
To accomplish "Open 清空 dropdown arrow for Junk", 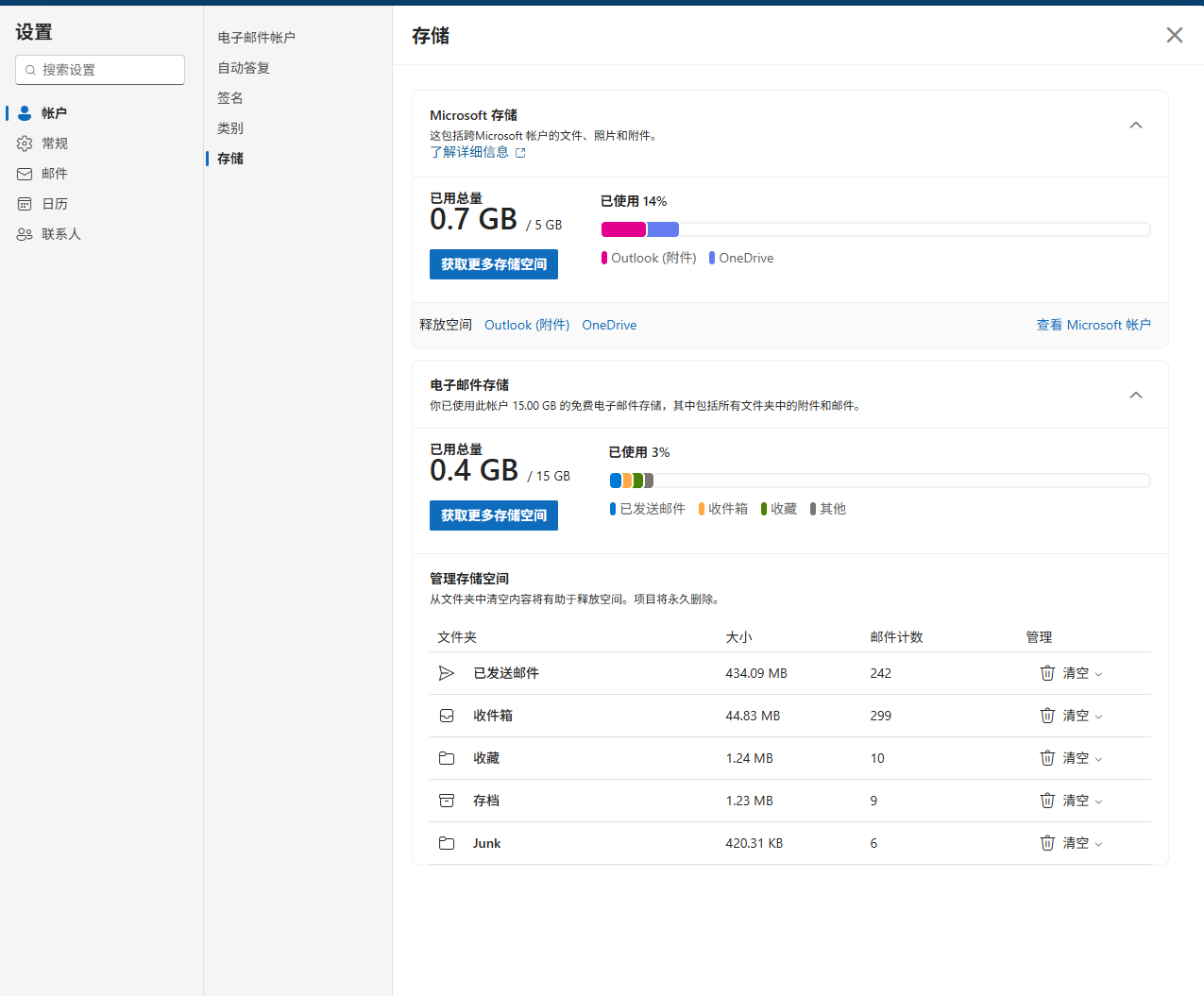I will coord(1098,844).
